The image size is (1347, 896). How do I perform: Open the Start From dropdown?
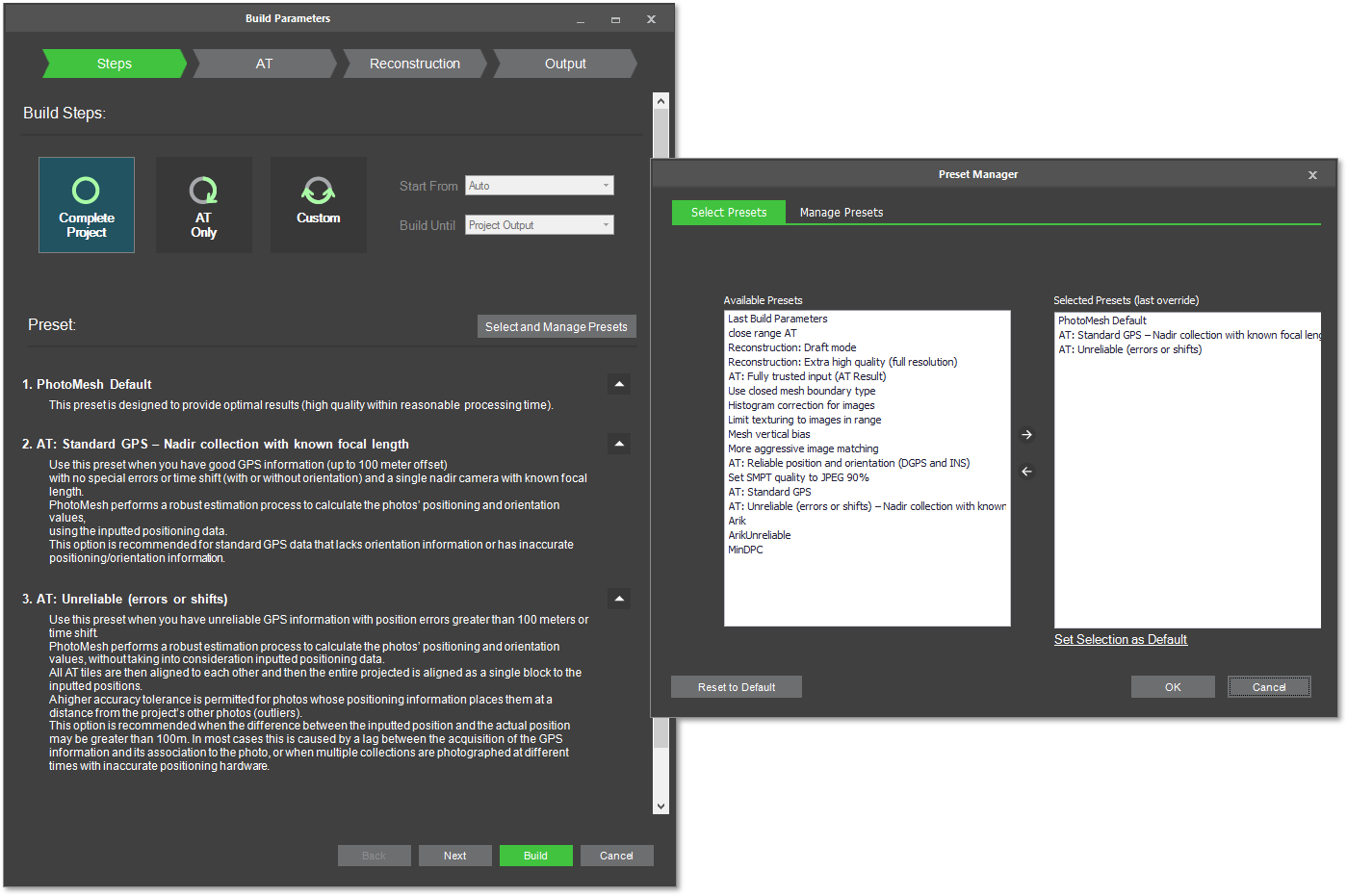coord(539,186)
